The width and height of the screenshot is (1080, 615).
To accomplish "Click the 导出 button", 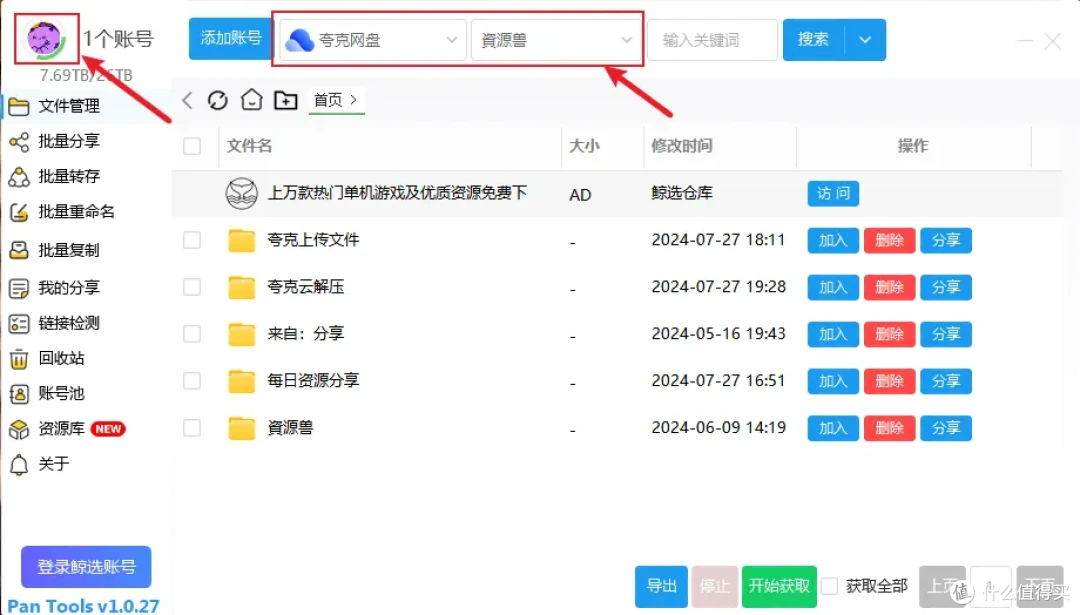I will (x=661, y=586).
